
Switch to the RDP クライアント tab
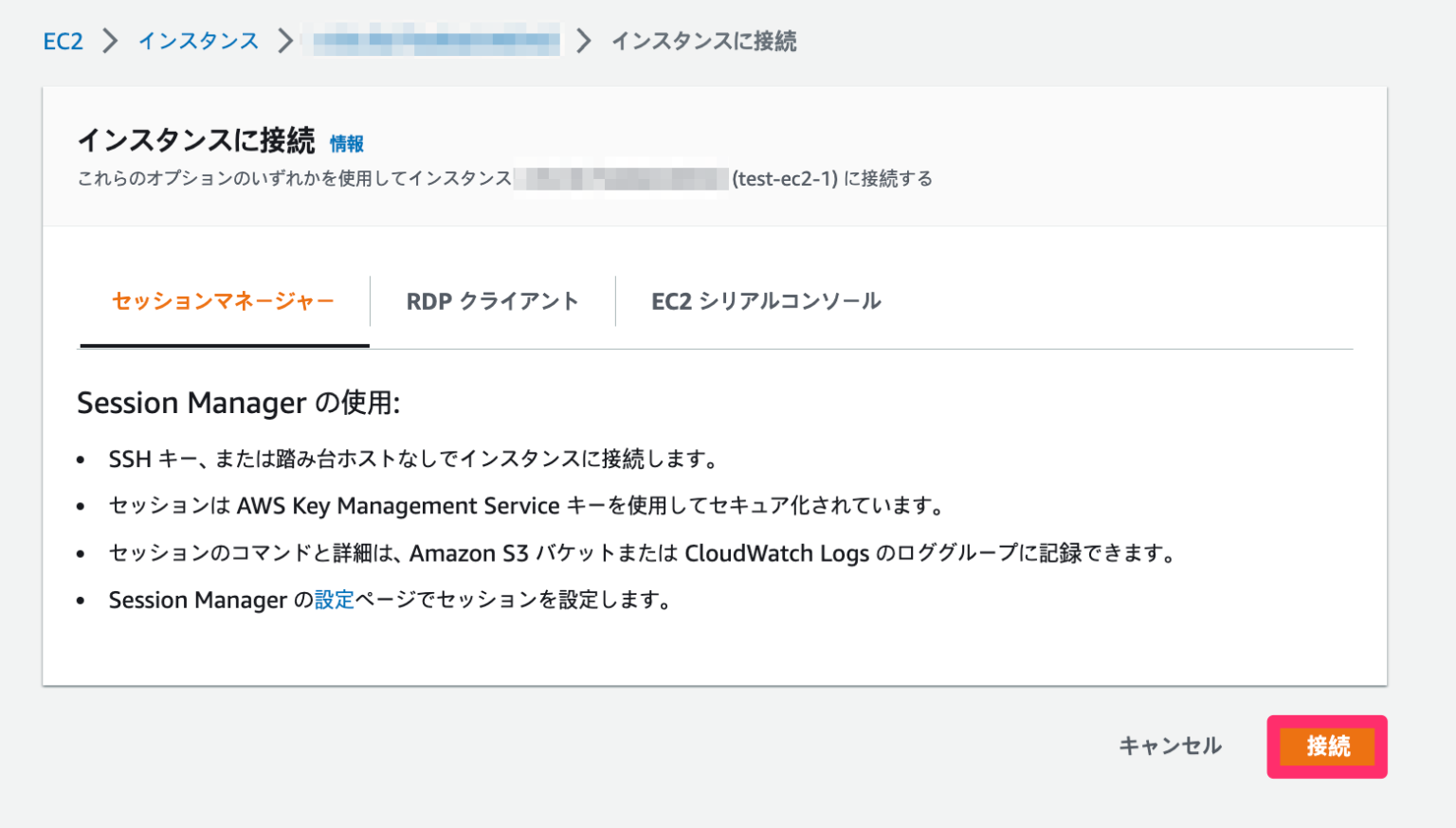pyautogui.click(x=492, y=301)
